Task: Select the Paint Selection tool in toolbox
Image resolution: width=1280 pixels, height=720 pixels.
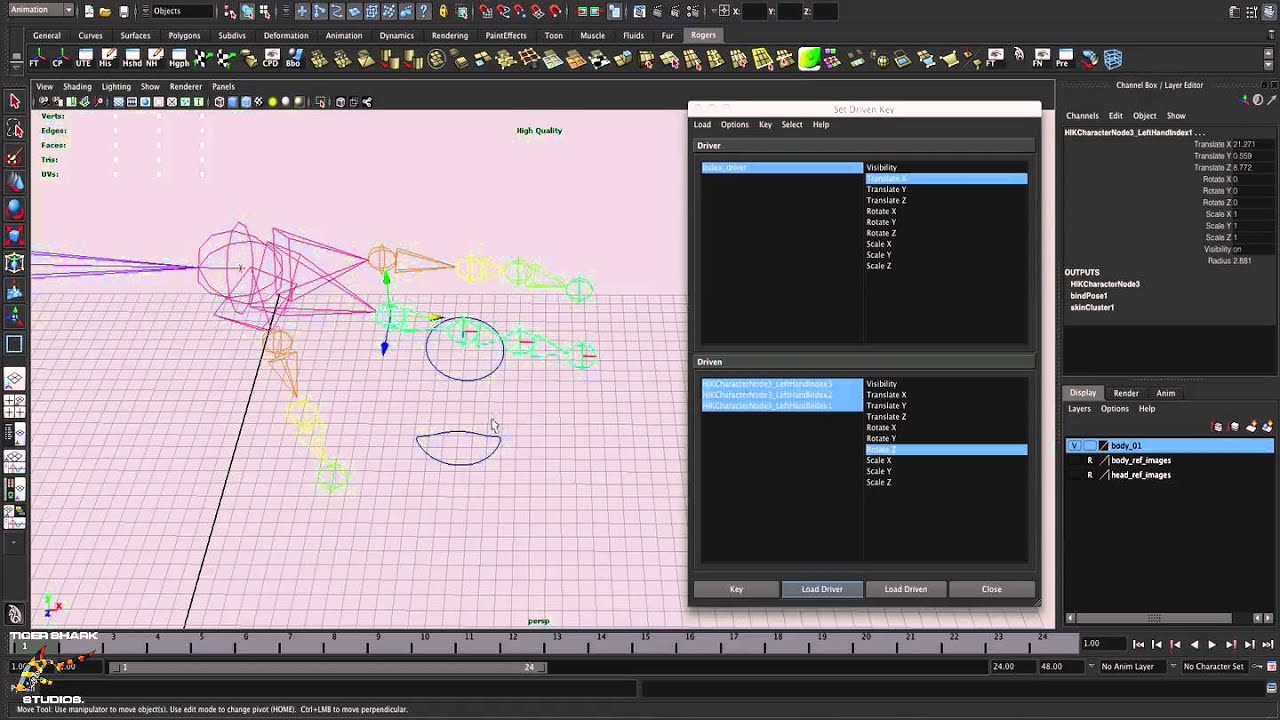Action: tap(15, 157)
